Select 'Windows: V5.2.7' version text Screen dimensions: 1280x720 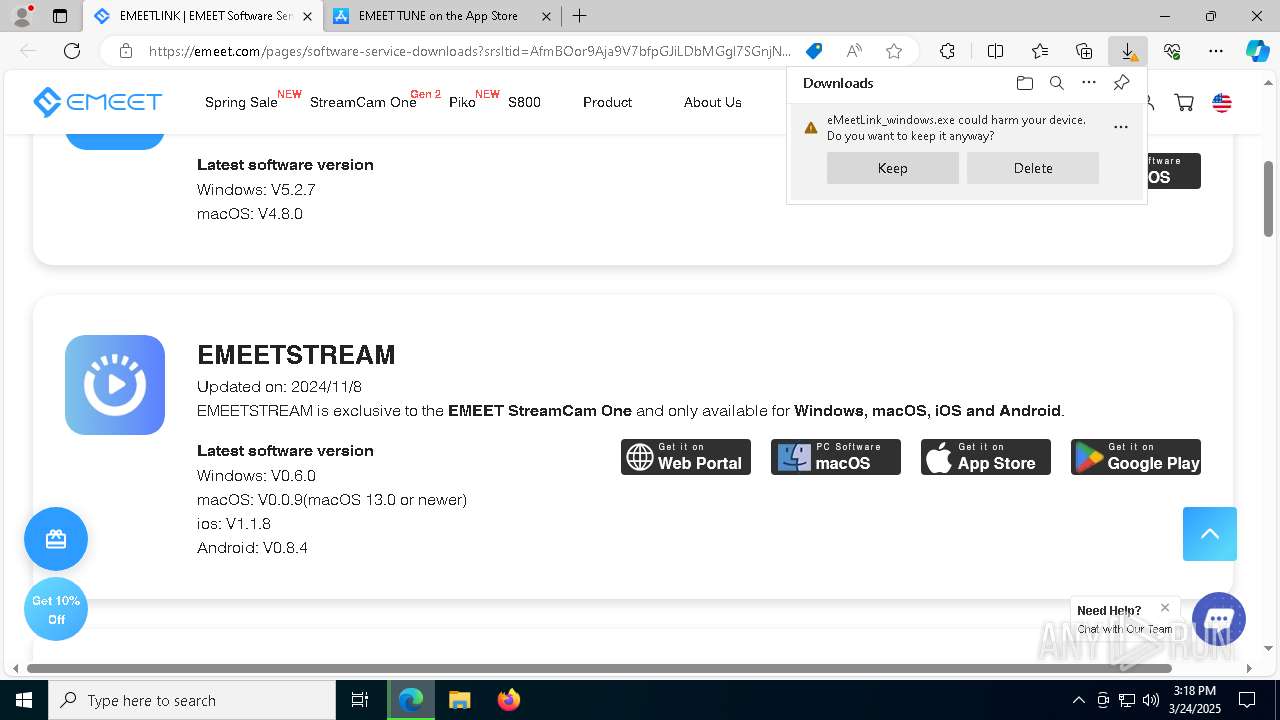[256, 189]
